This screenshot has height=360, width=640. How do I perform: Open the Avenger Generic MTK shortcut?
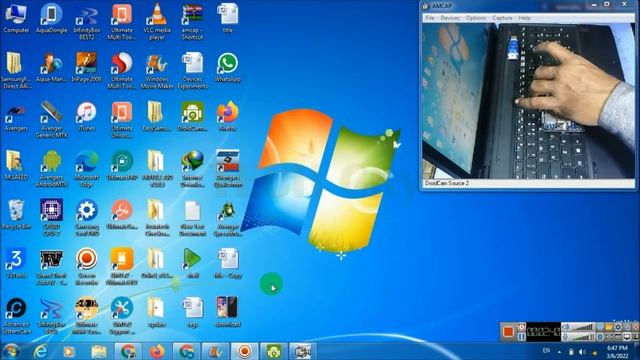pos(51,120)
